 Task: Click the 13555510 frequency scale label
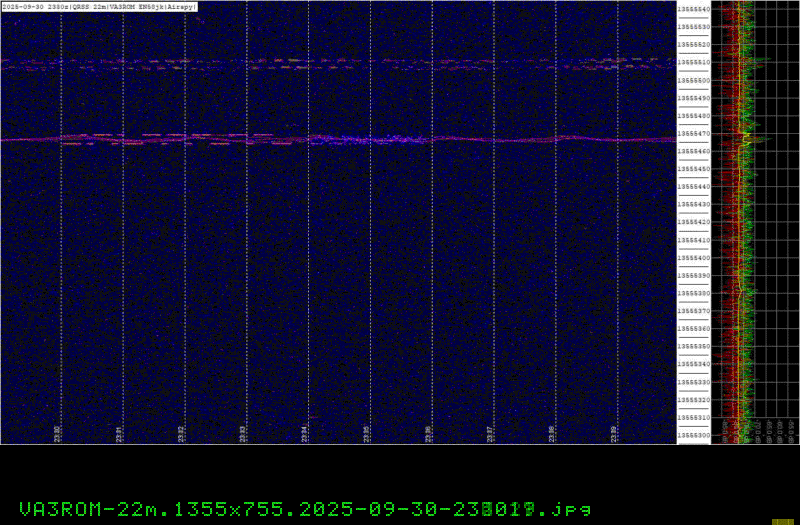tap(694, 62)
